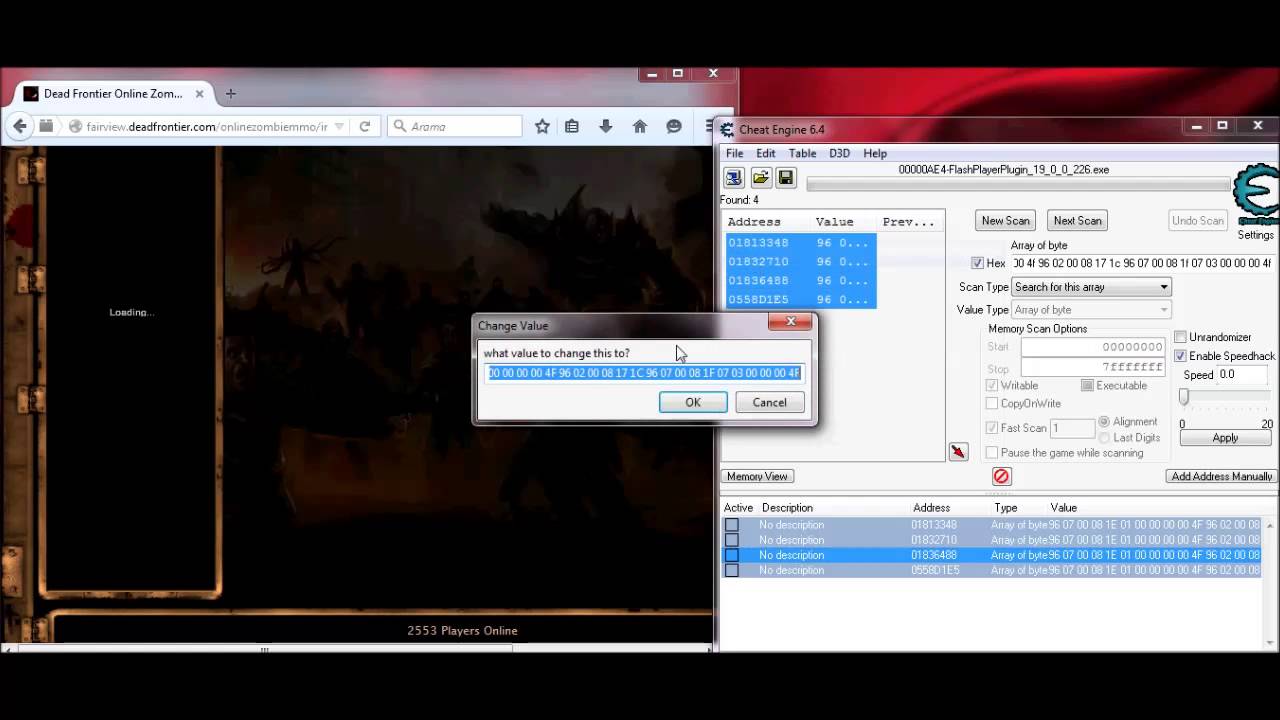The height and width of the screenshot is (720, 1280).
Task: Click the Next Scan button
Action: coord(1078,220)
